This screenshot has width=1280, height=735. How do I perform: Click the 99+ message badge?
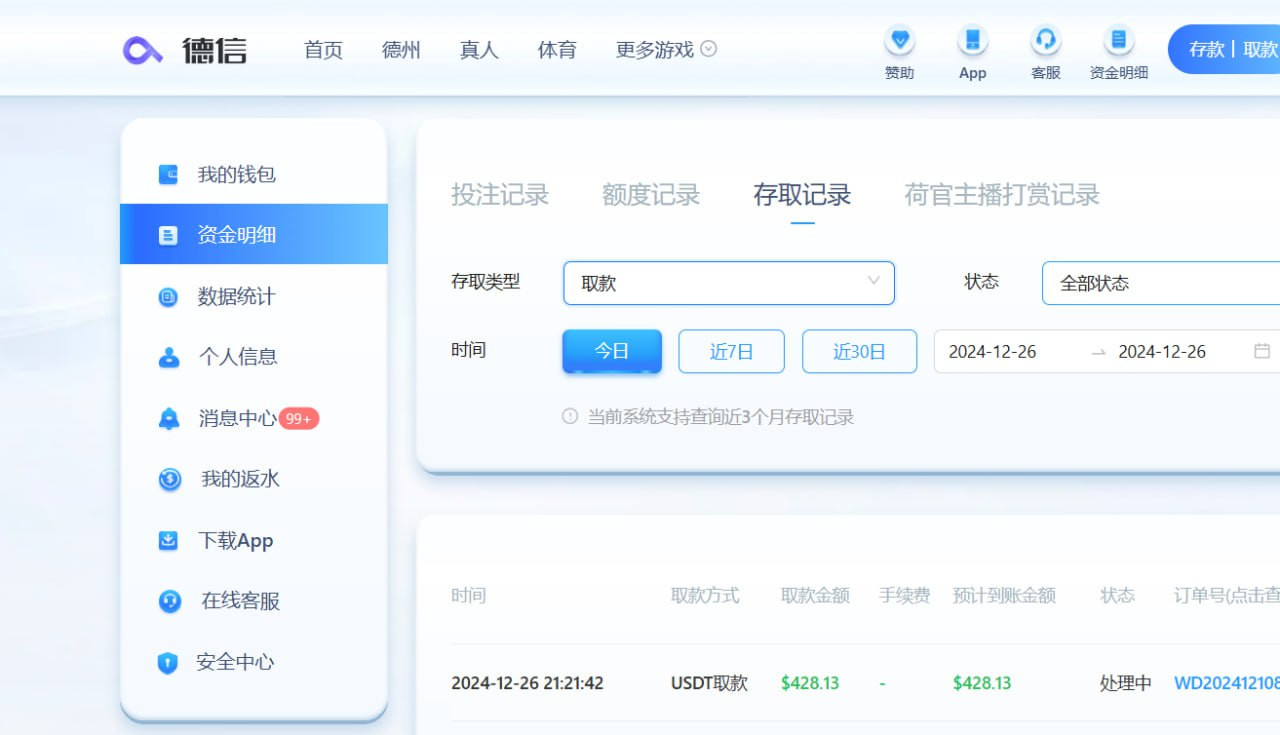click(x=299, y=419)
